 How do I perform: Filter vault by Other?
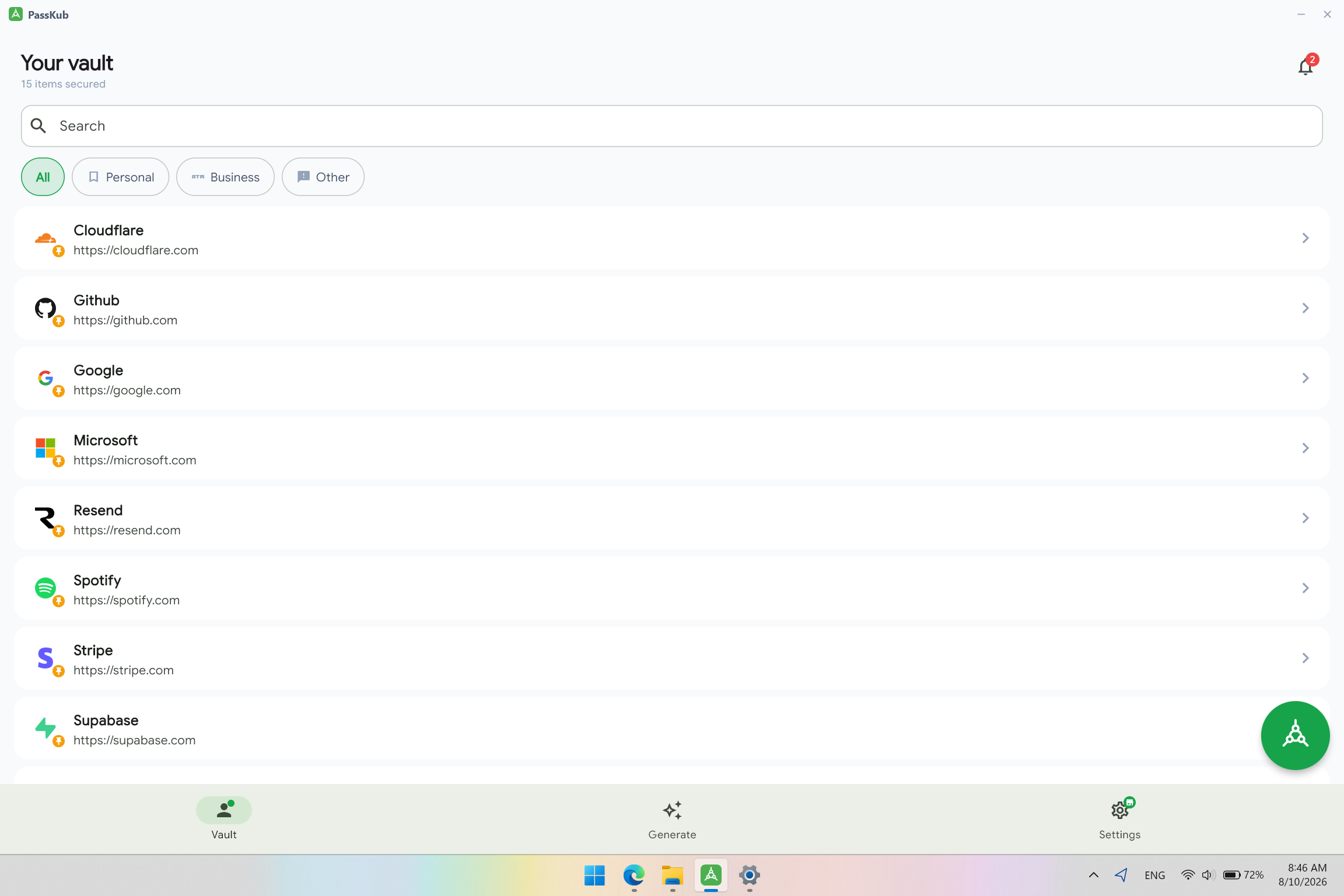(x=323, y=177)
